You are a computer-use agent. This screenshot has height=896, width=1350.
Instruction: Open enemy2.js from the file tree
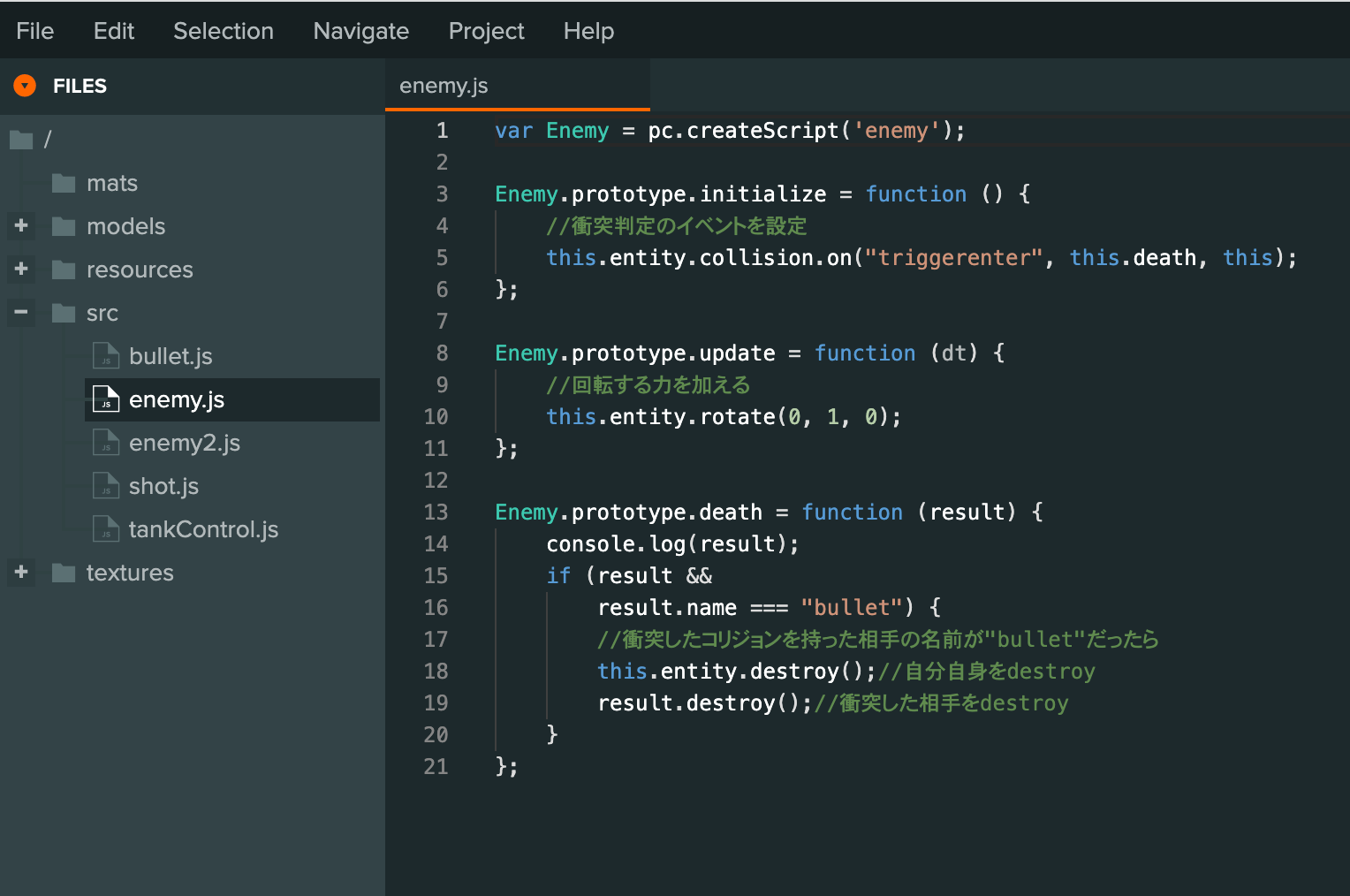click(185, 443)
